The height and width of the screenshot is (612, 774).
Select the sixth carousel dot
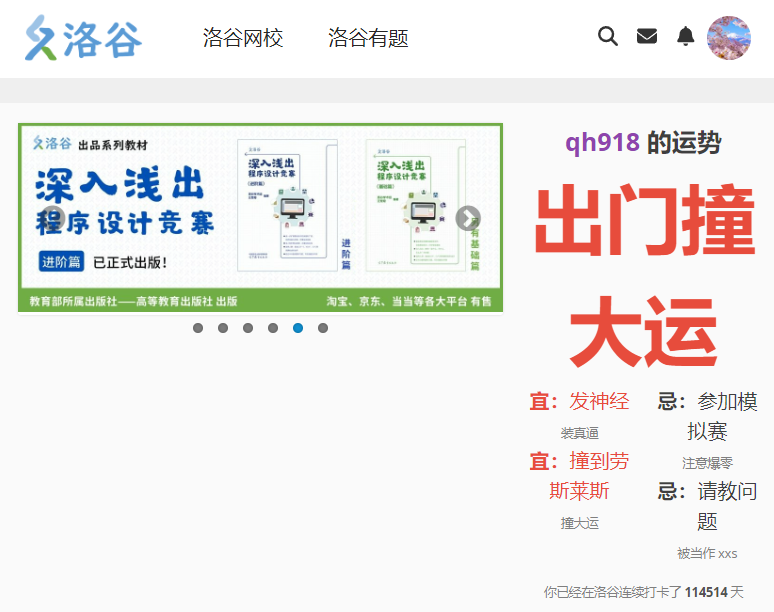tap(323, 328)
